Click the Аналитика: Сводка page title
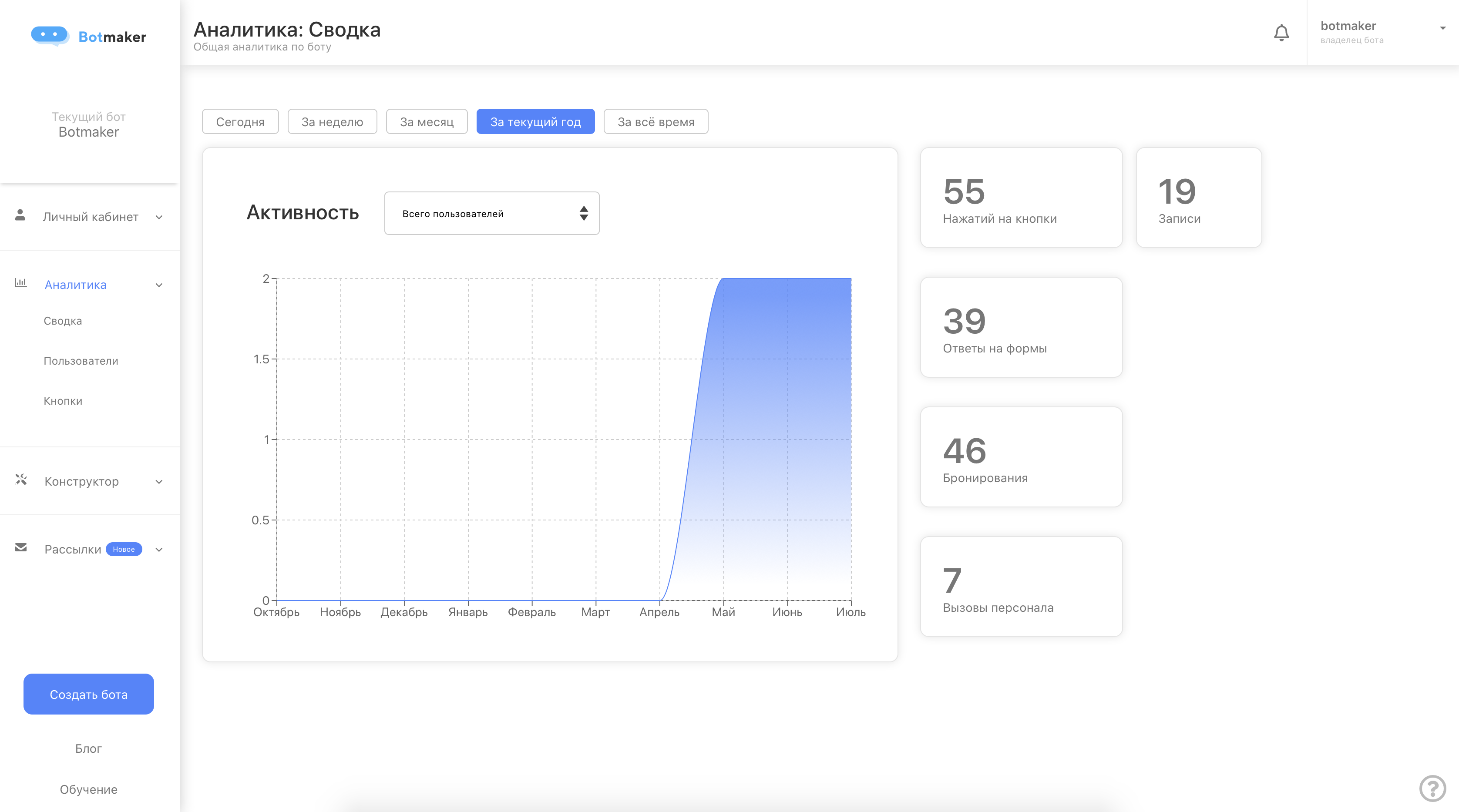The image size is (1459, 812). 287,30
